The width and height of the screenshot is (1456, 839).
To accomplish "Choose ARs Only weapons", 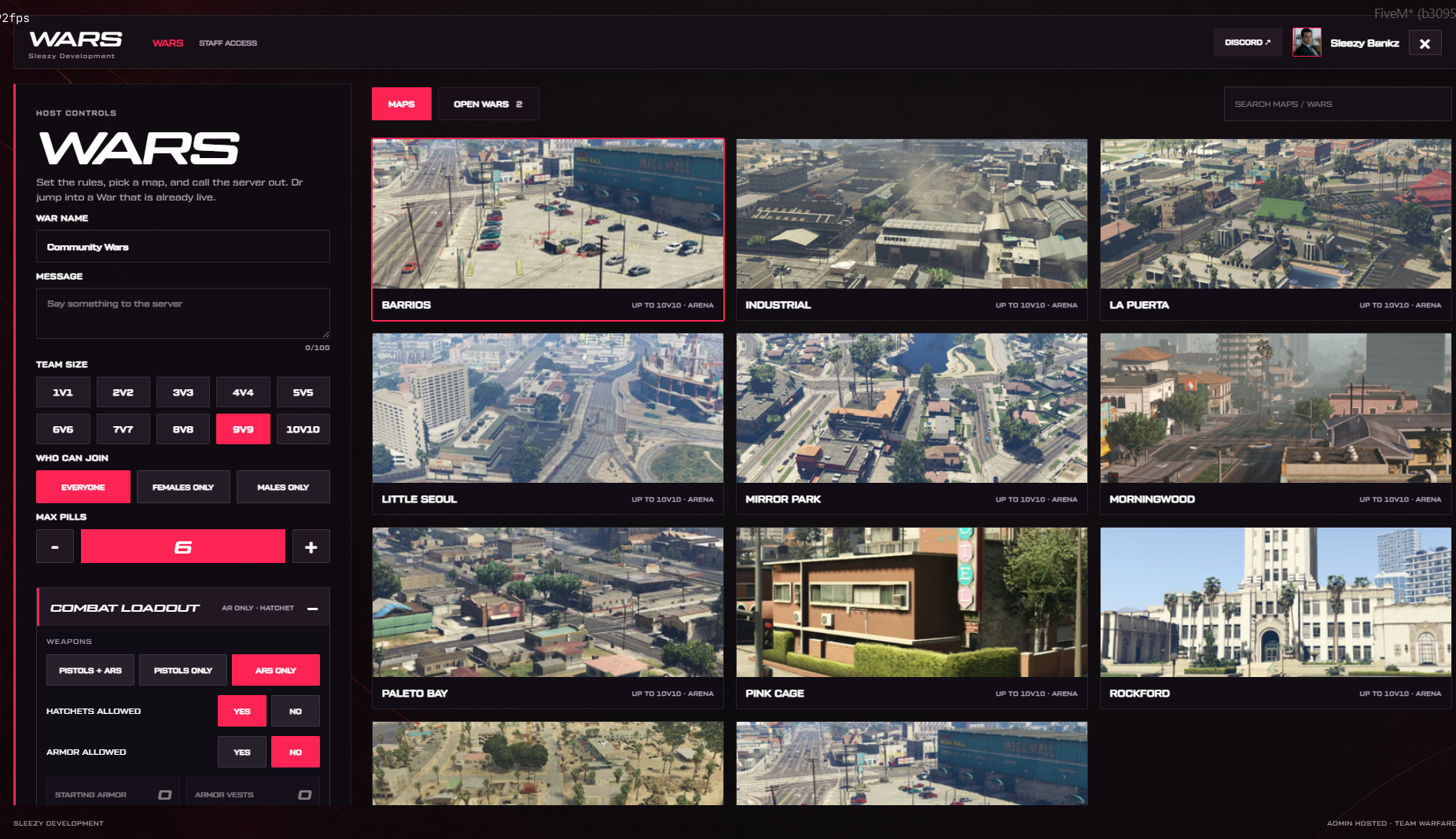I will coord(276,670).
